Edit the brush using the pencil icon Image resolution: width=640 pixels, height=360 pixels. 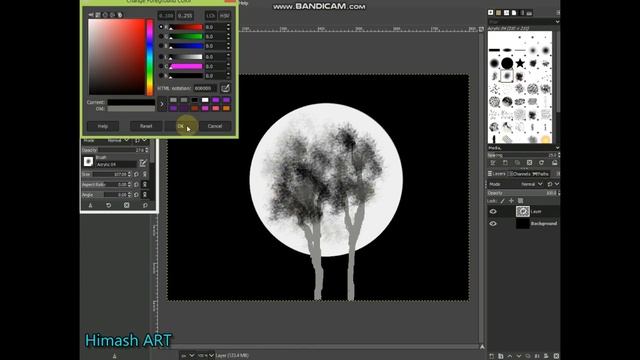click(x=142, y=164)
